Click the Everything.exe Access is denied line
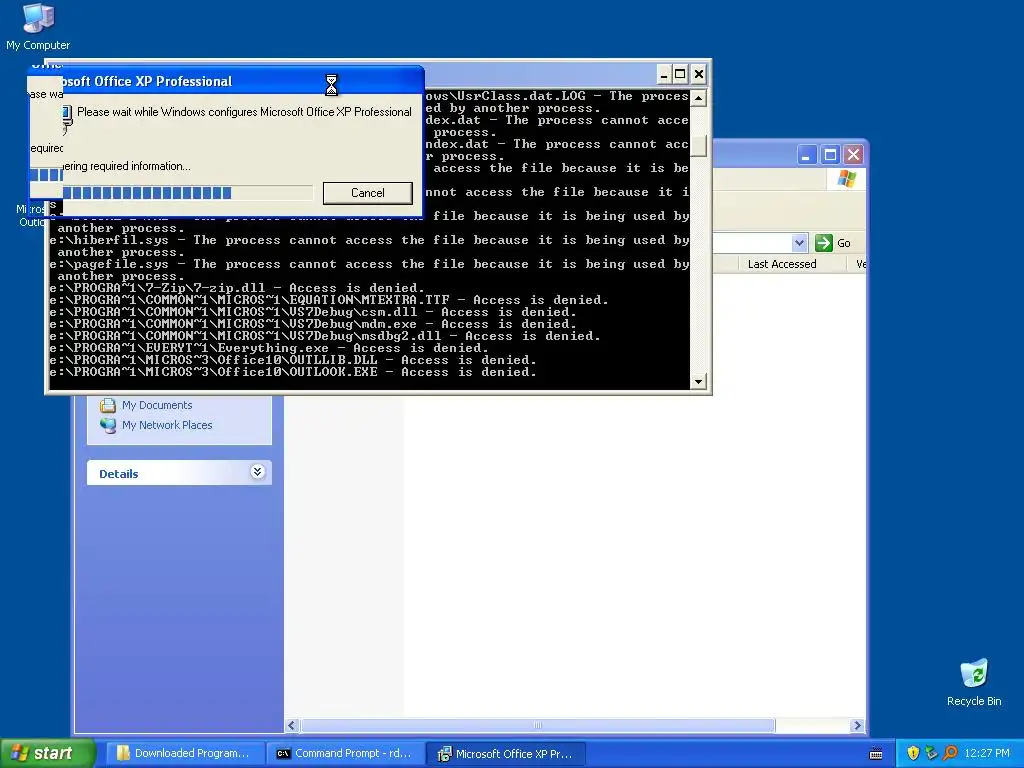This screenshot has width=1024, height=768. pos(269,348)
